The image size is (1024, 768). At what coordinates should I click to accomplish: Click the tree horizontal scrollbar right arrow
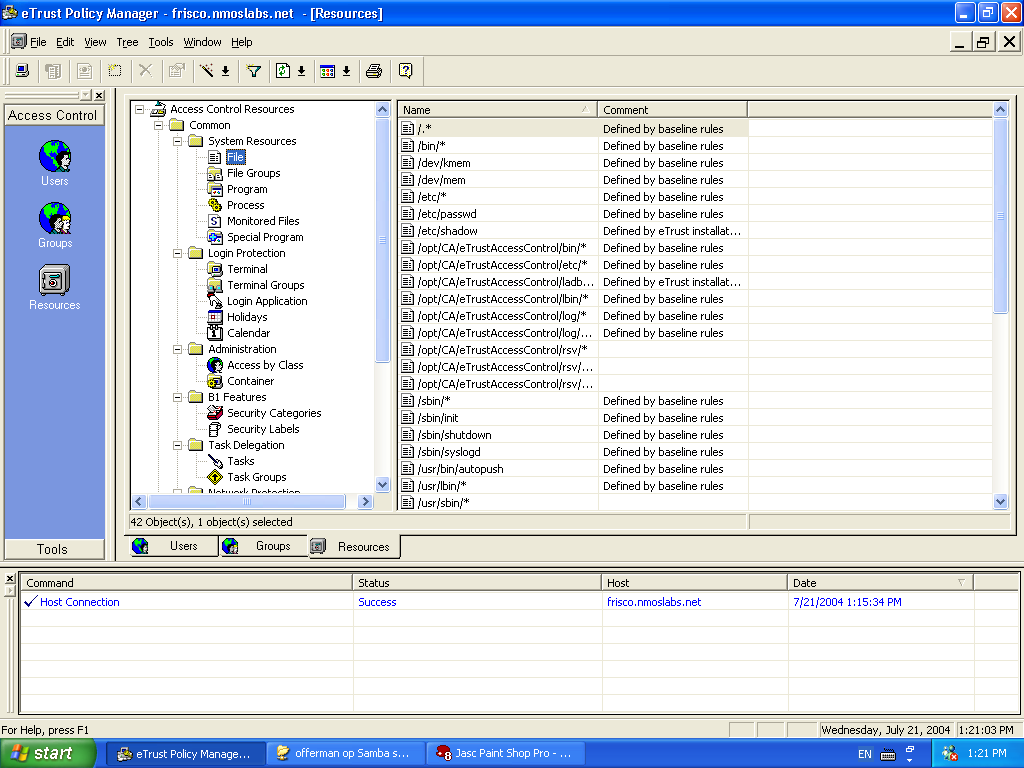(366, 502)
